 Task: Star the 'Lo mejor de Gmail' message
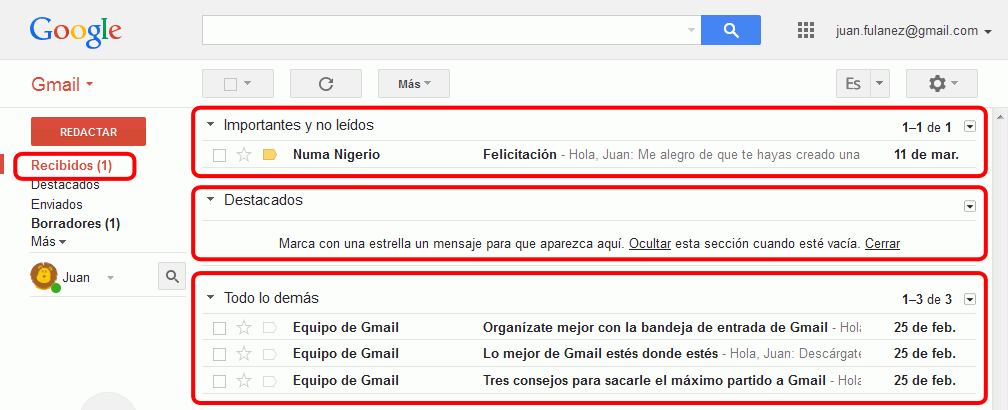pyautogui.click(x=244, y=354)
